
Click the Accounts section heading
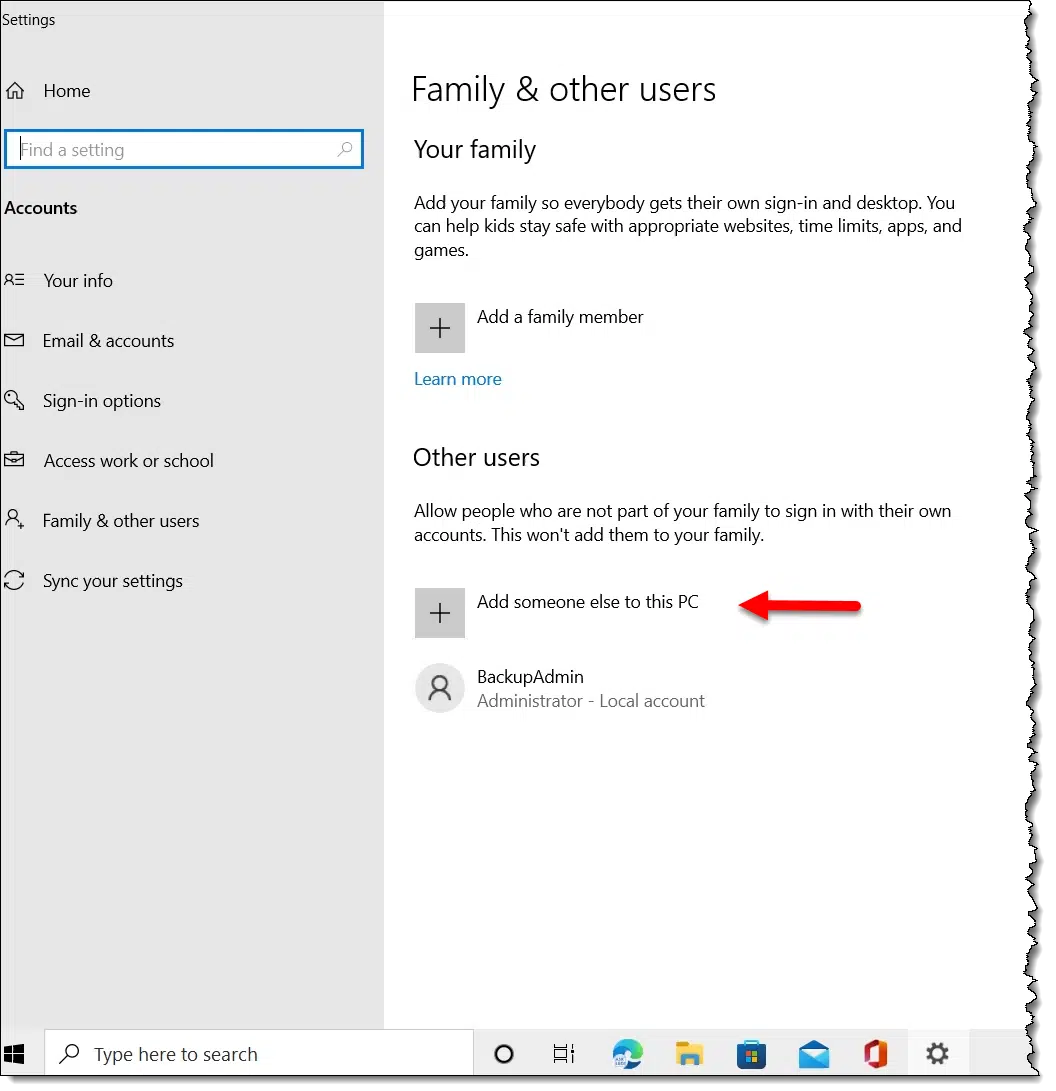(40, 208)
